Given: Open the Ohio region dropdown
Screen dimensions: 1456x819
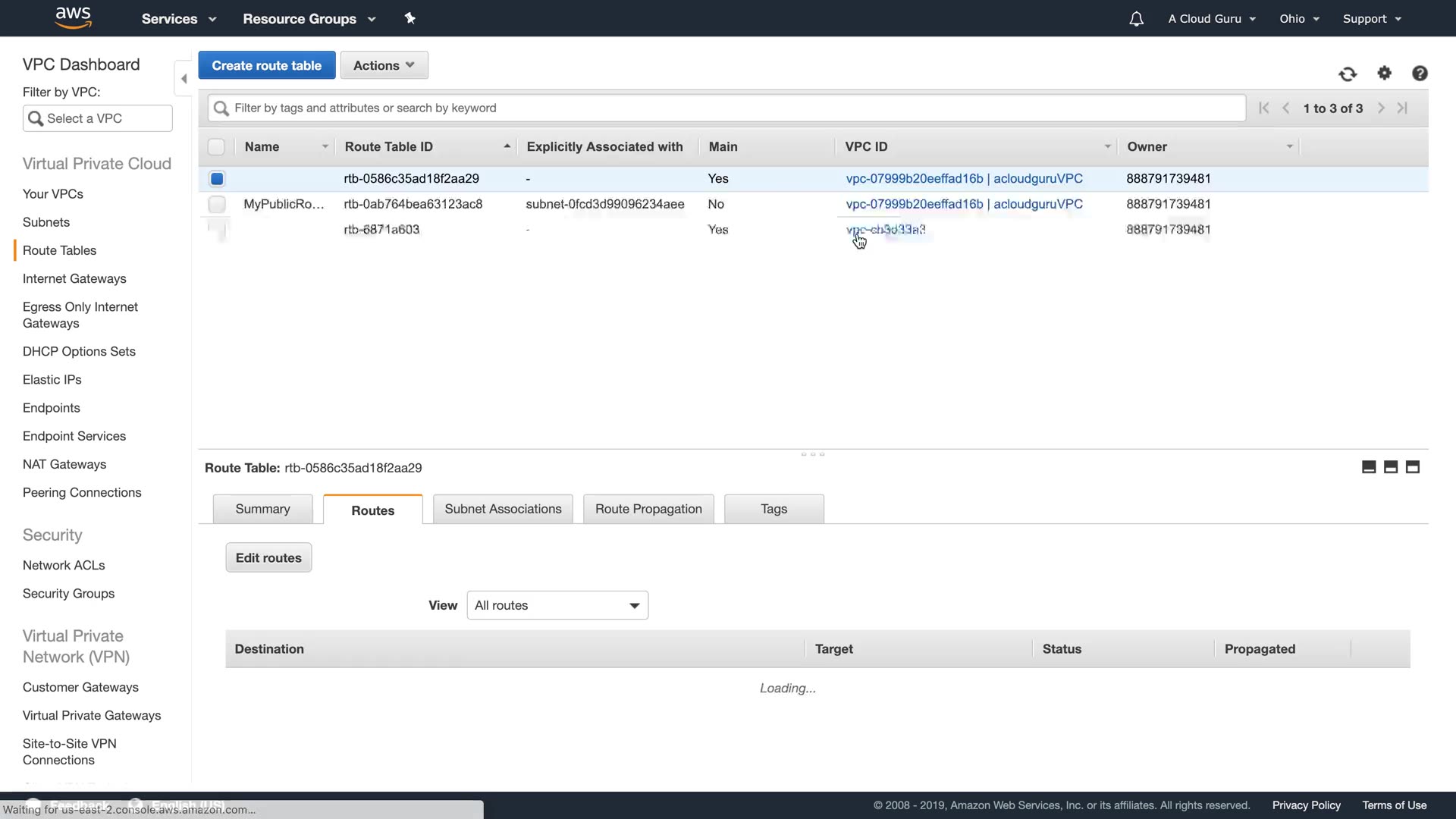Looking at the screenshot, I should 1299,19.
